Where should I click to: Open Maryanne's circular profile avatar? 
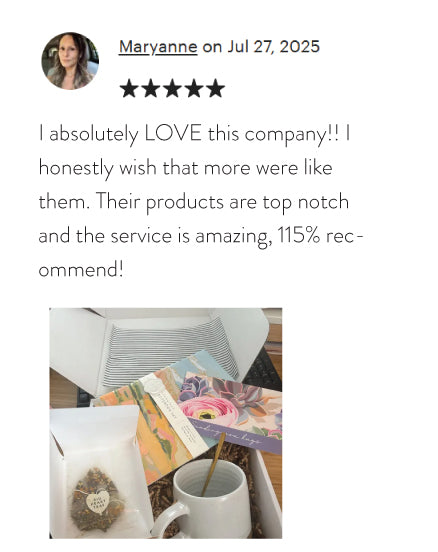pyautogui.click(x=70, y=61)
